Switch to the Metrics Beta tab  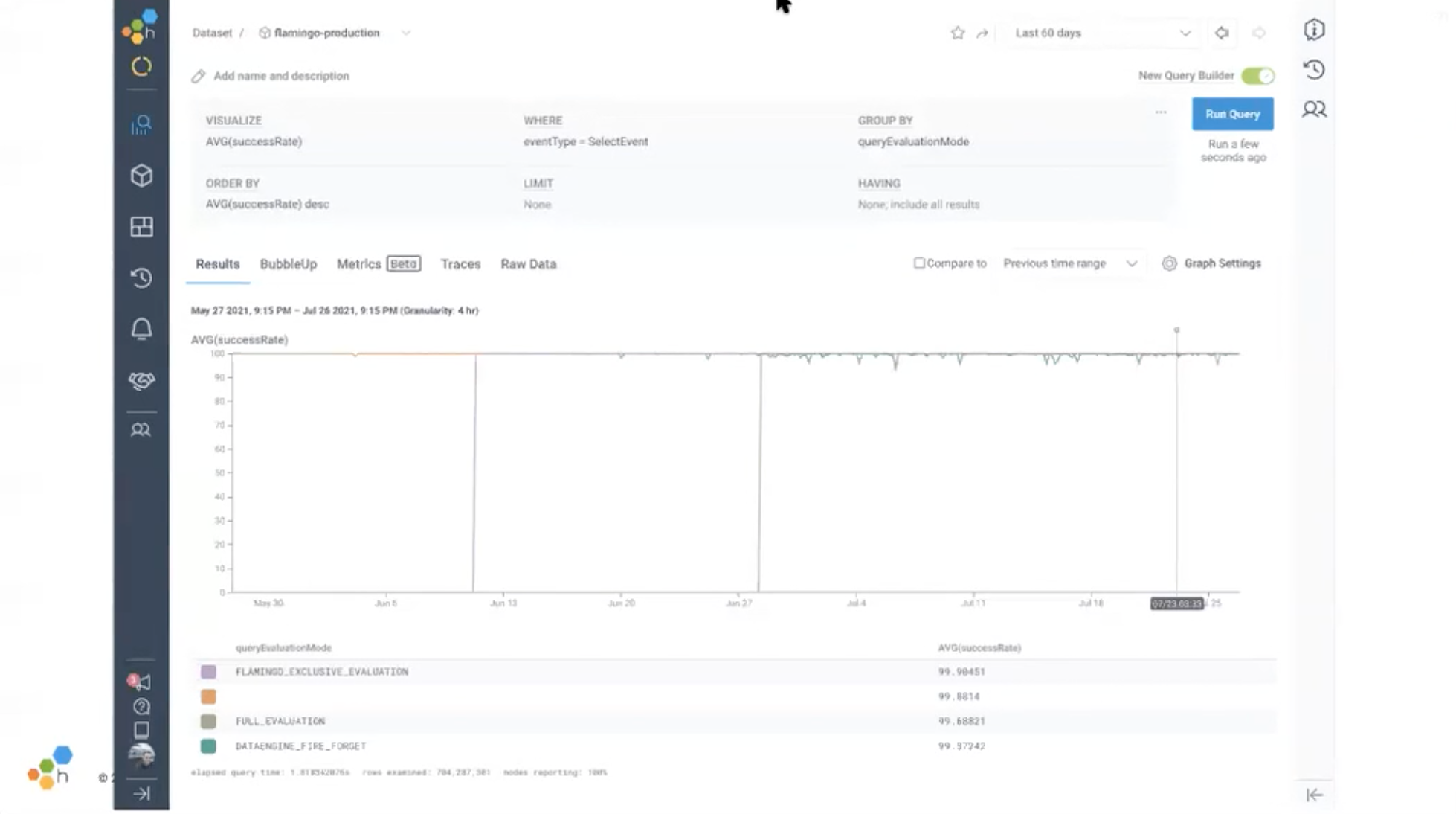pos(379,264)
